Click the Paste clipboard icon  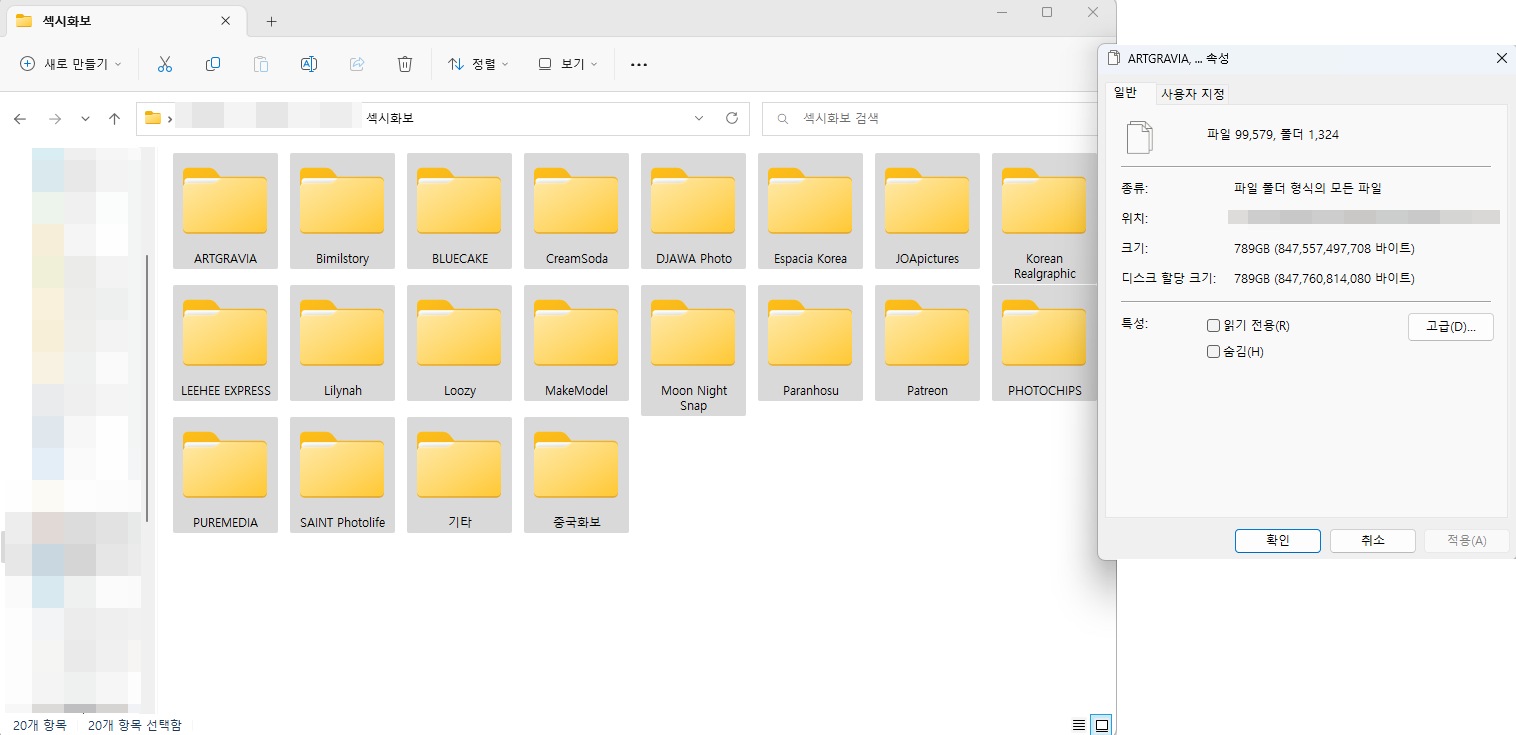pyautogui.click(x=261, y=64)
